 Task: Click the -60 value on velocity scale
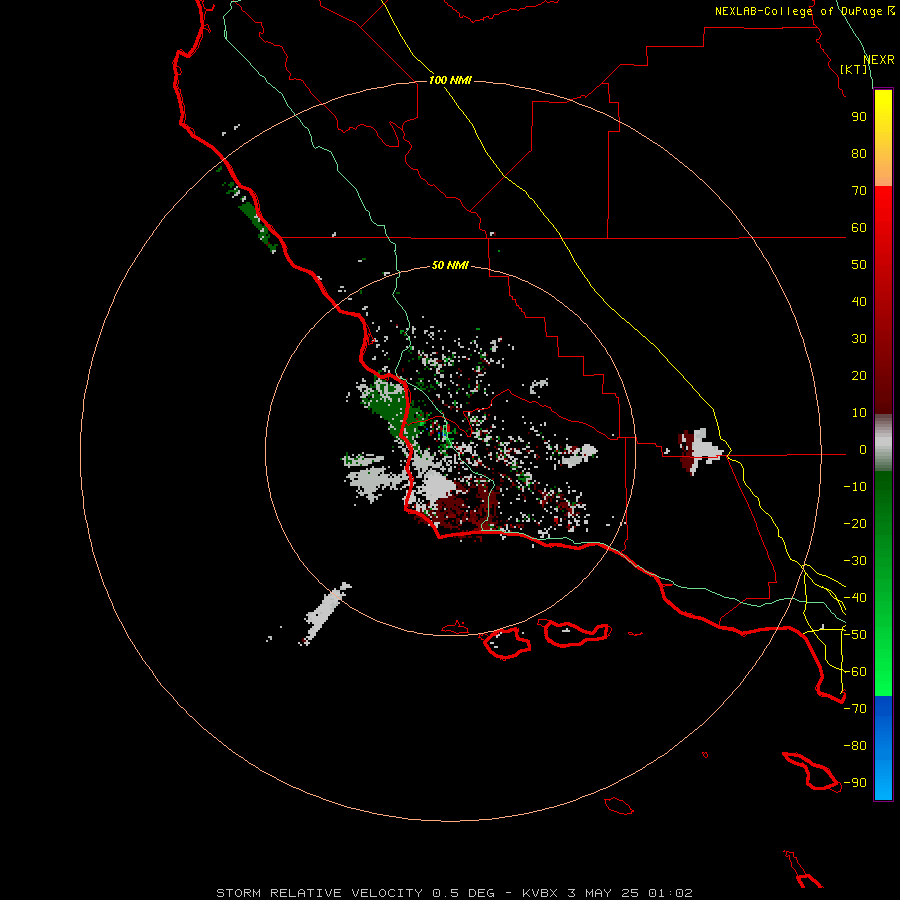point(855,672)
